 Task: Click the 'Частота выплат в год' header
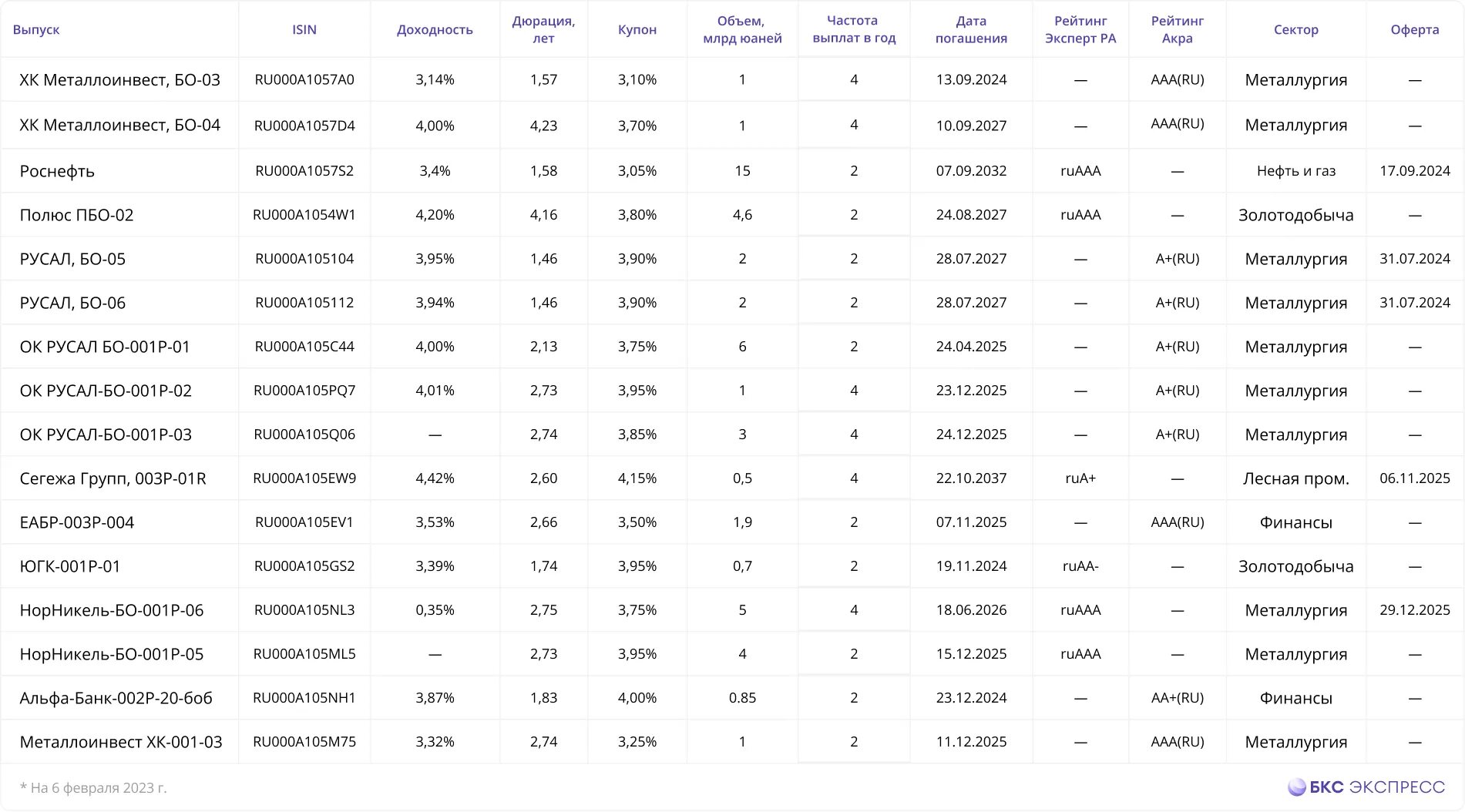pyautogui.click(x=854, y=29)
